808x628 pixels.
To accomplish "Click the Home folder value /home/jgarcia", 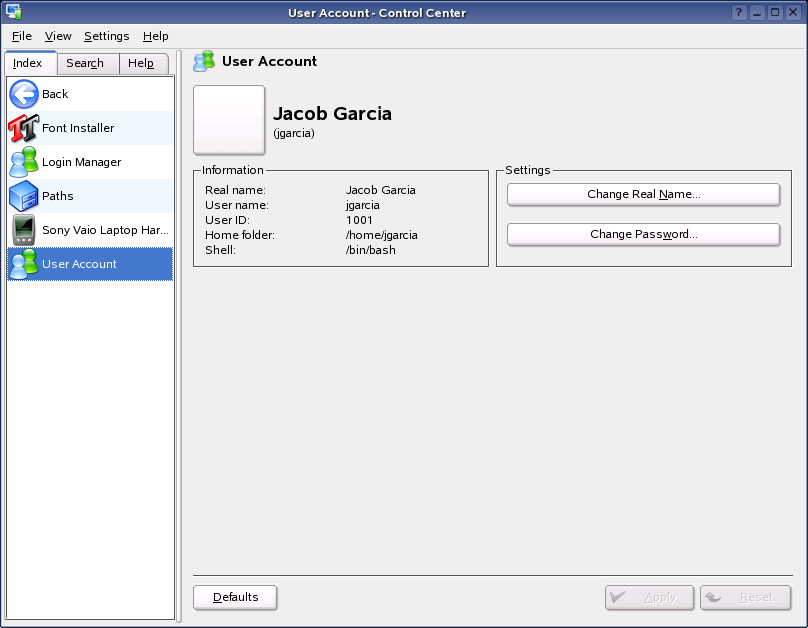I will coord(381,235).
